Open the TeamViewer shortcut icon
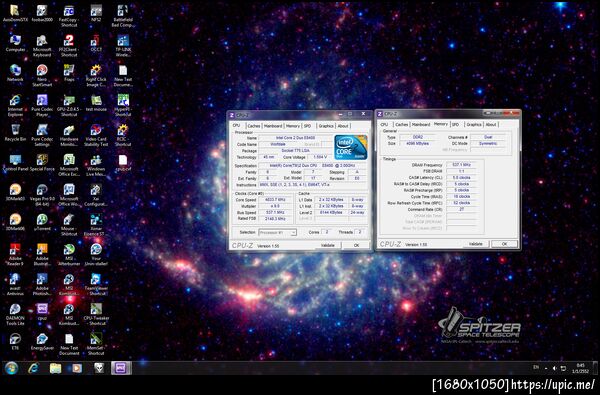The image size is (600, 395). click(x=96, y=284)
